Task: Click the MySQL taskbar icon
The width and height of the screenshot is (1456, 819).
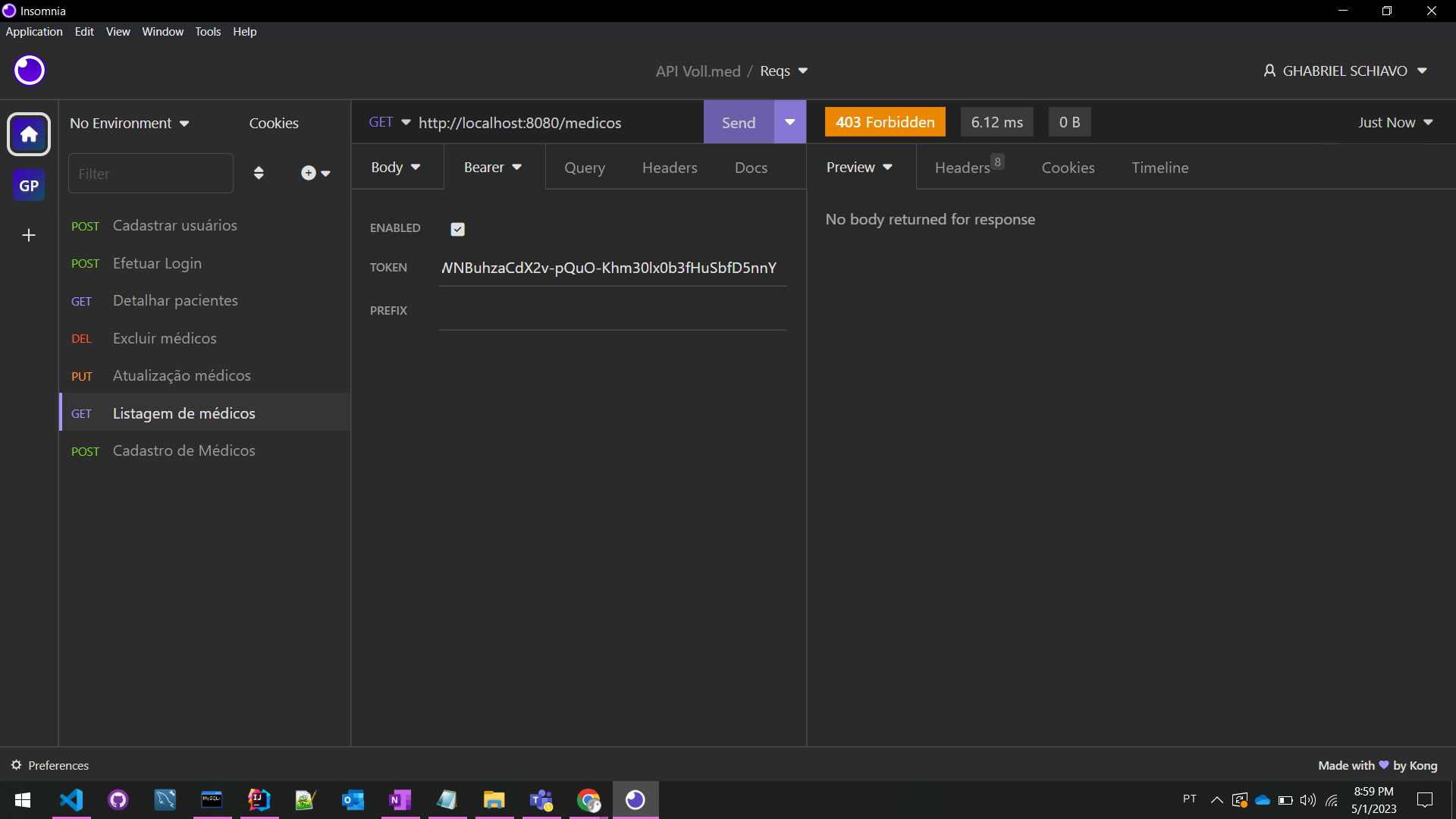Action: tap(212, 799)
